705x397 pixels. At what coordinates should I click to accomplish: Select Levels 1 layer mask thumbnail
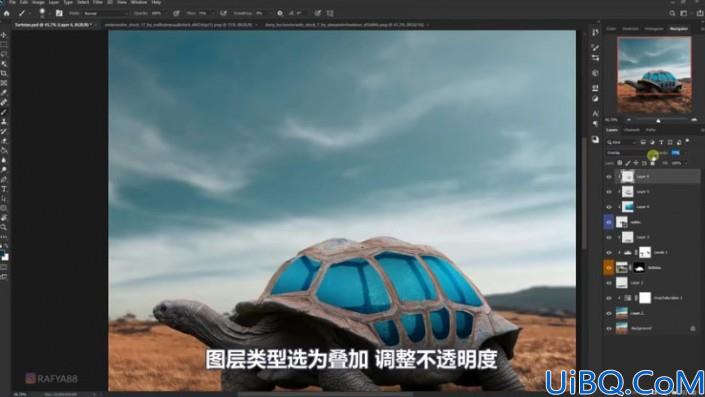[x=645, y=253]
